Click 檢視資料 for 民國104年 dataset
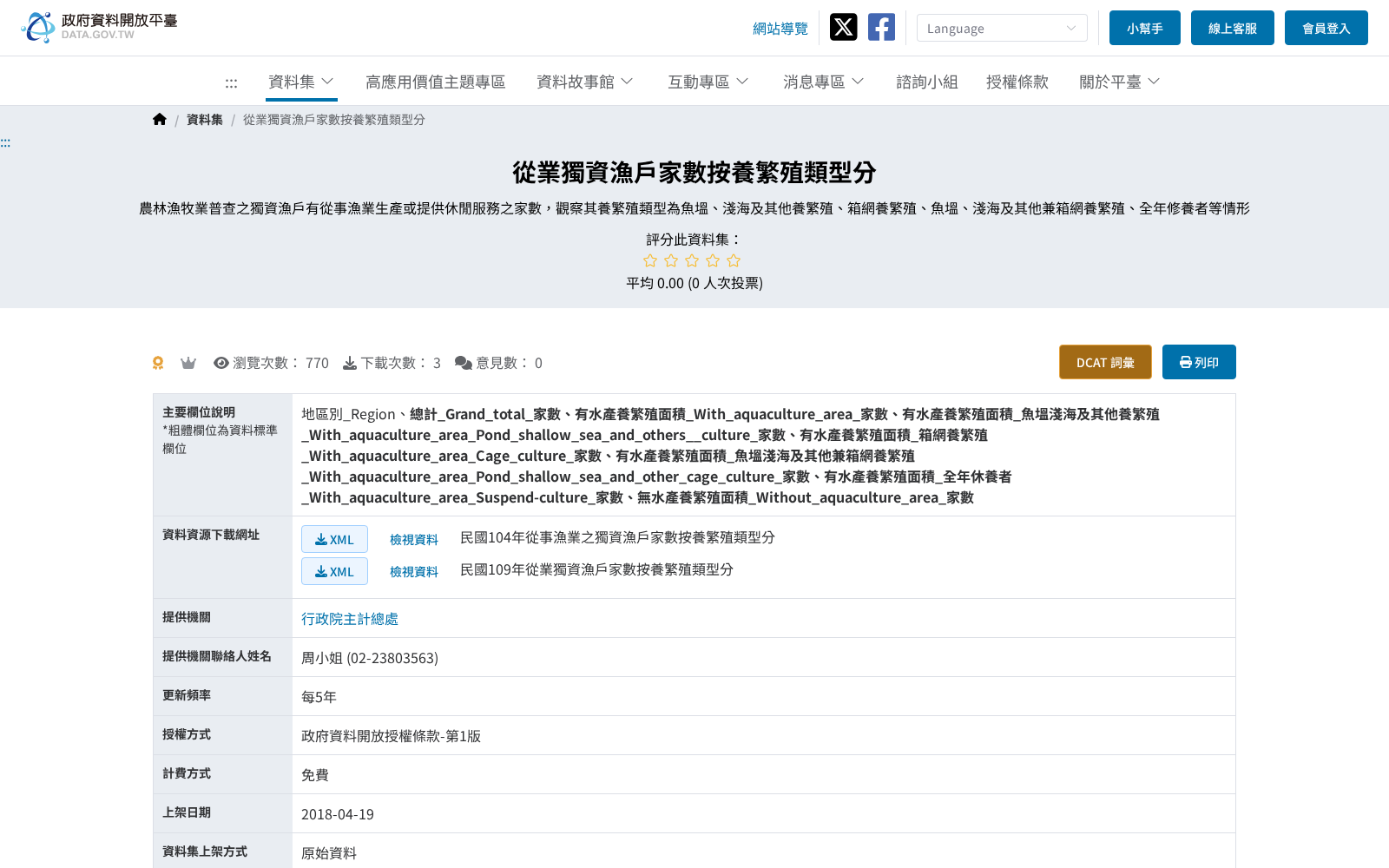Screen dimensions: 1389x868 [414, 540]
